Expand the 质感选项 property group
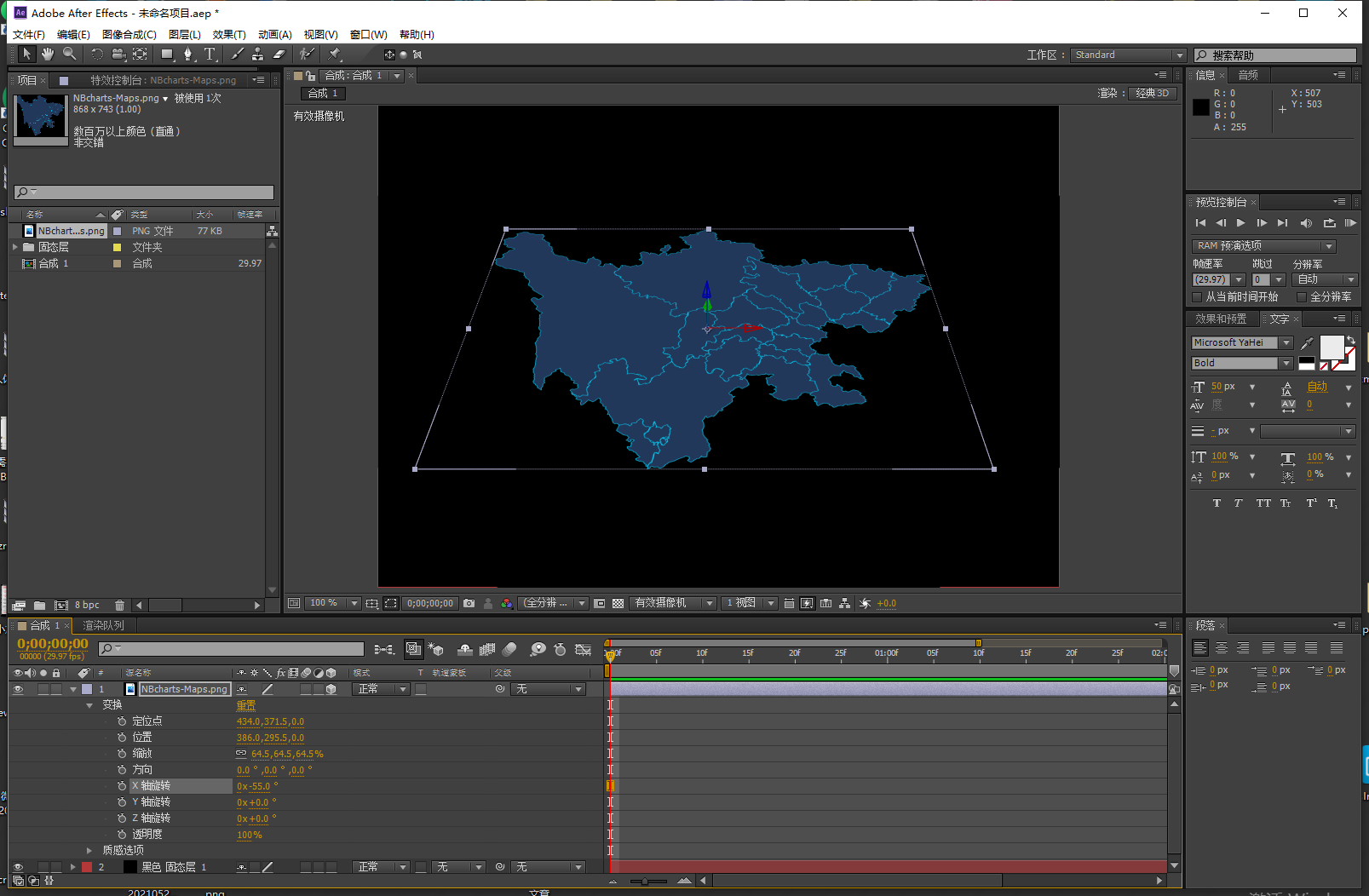 click(x=89, y=850)
